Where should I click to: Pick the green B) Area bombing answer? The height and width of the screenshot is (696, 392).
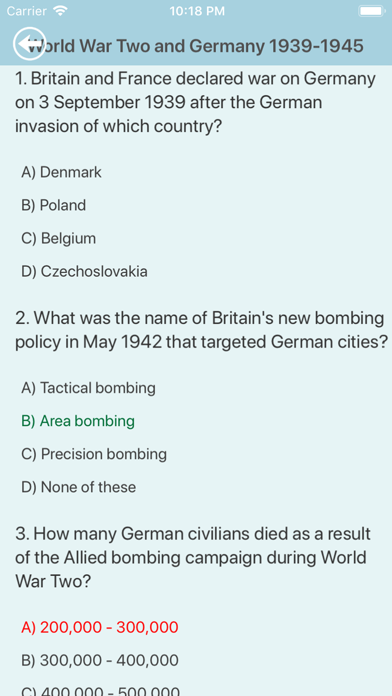click(78, 421)
